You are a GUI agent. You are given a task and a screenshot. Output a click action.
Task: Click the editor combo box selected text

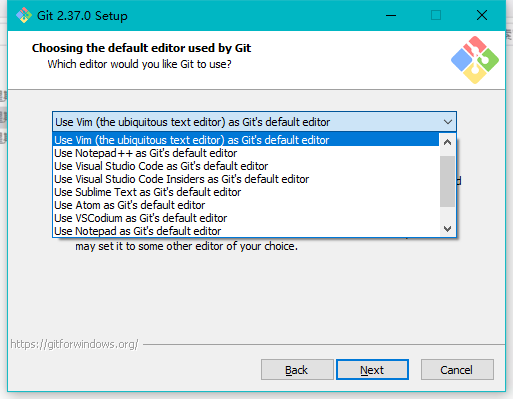(x=193, y=122)
